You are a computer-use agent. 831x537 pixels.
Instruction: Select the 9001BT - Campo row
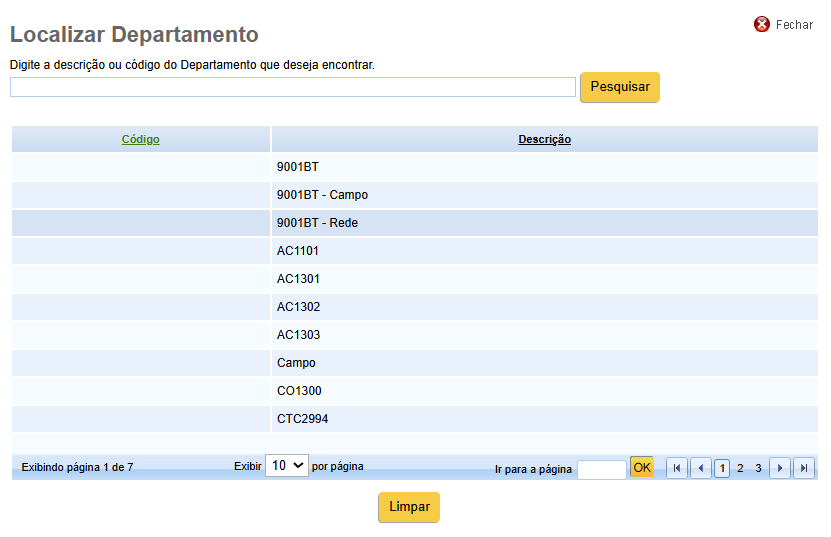[x=414, y=195]
